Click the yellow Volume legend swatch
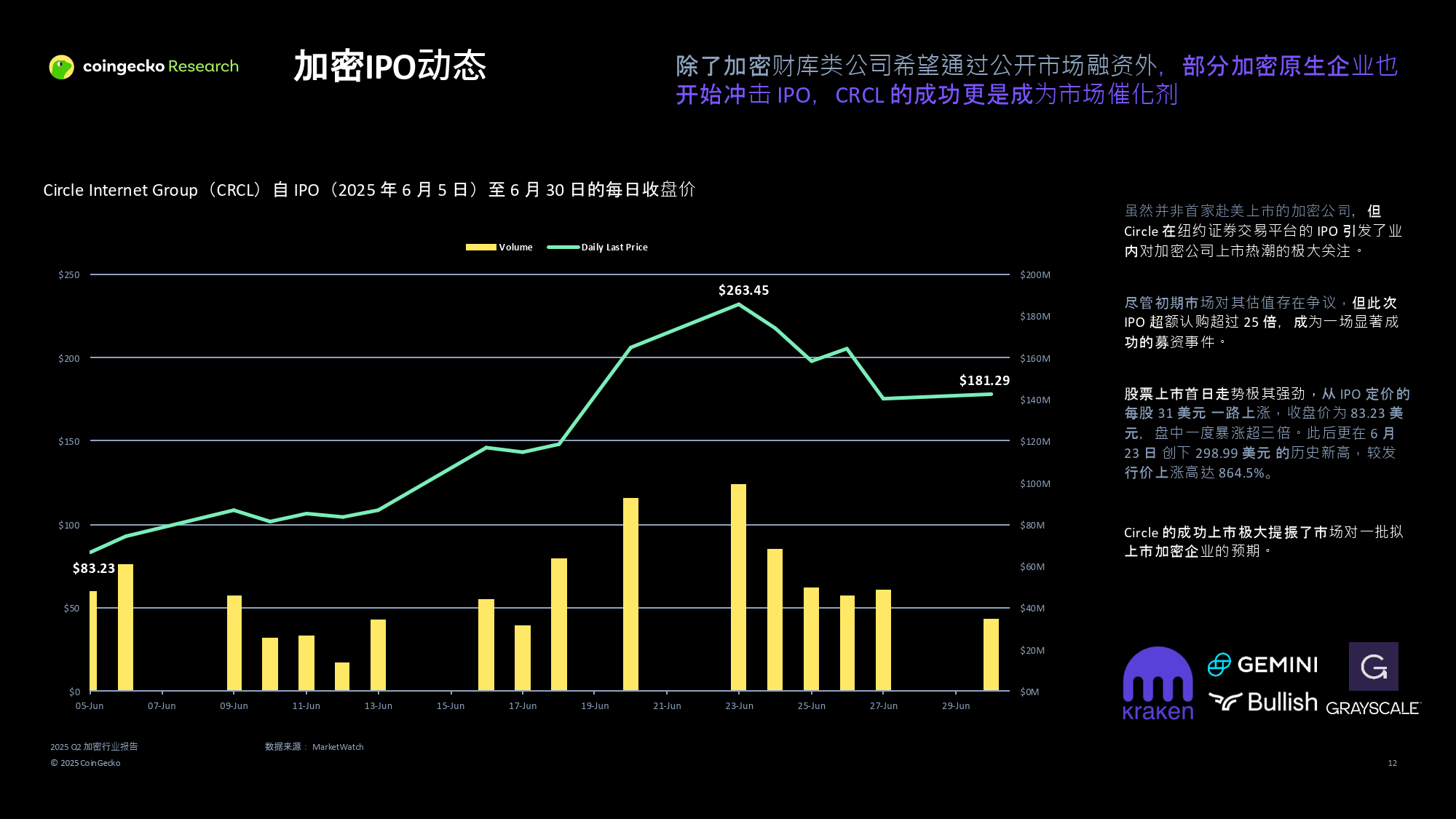This screenshot has height=819, width=1456. [x=480, y=248]
